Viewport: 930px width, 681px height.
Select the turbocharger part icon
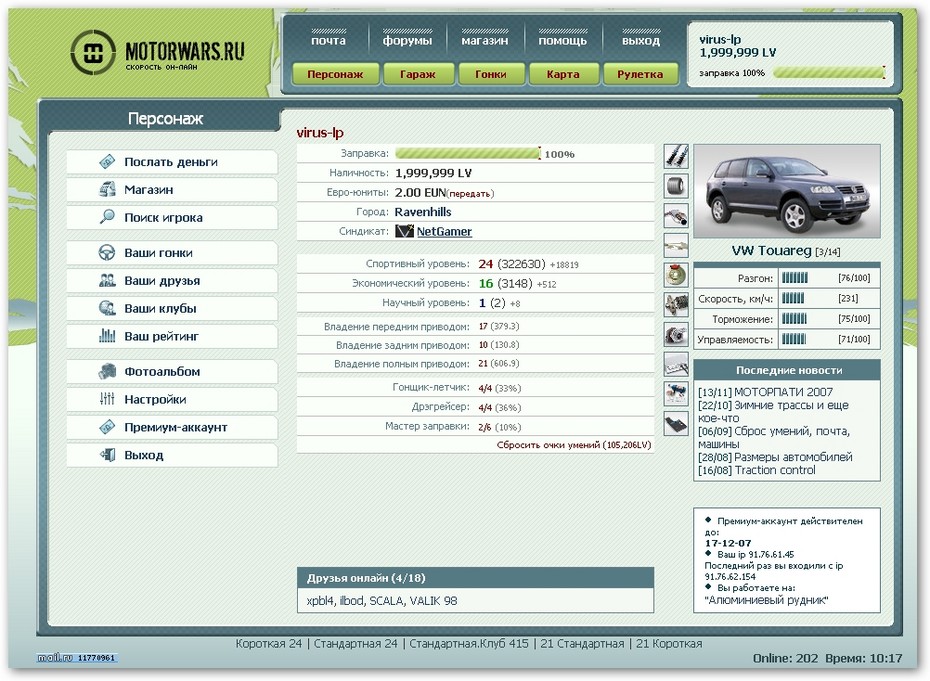click(676, 335)
